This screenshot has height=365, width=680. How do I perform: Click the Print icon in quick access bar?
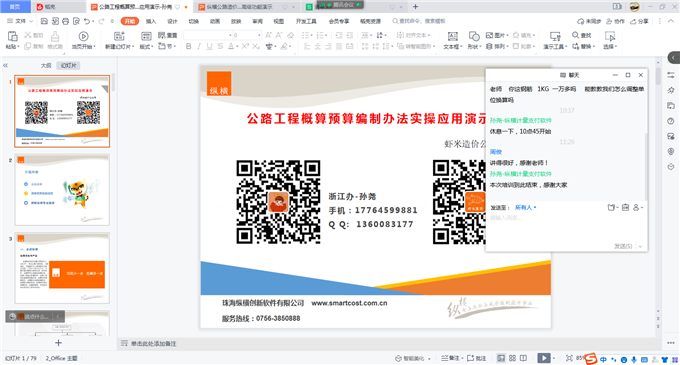[65, 21]
